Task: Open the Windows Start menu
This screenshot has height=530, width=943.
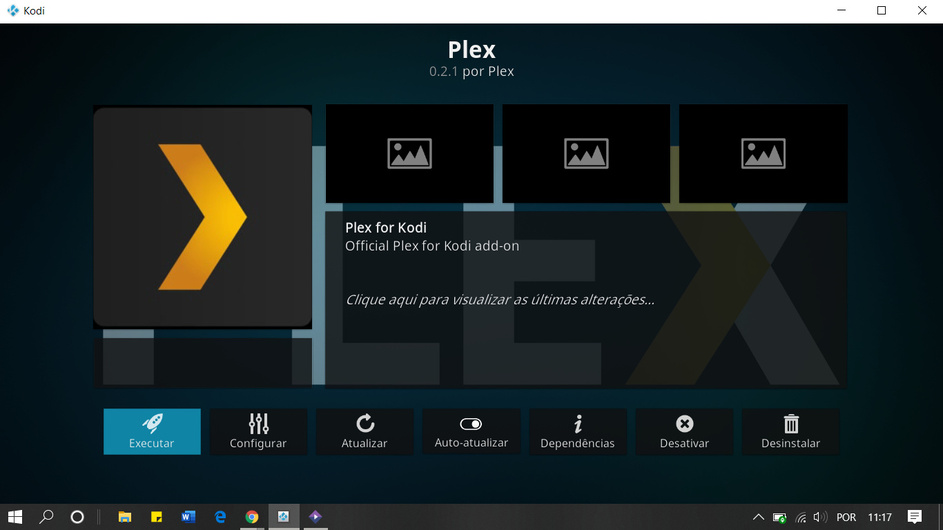Action: click(15, 517)
